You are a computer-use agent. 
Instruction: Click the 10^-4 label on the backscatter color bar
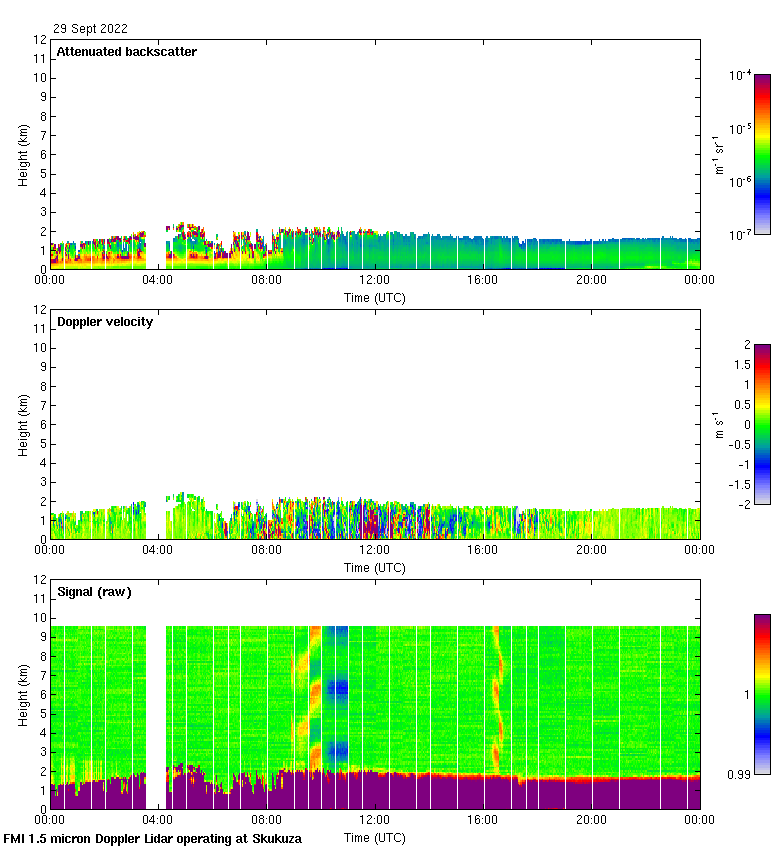click(739, 76)
